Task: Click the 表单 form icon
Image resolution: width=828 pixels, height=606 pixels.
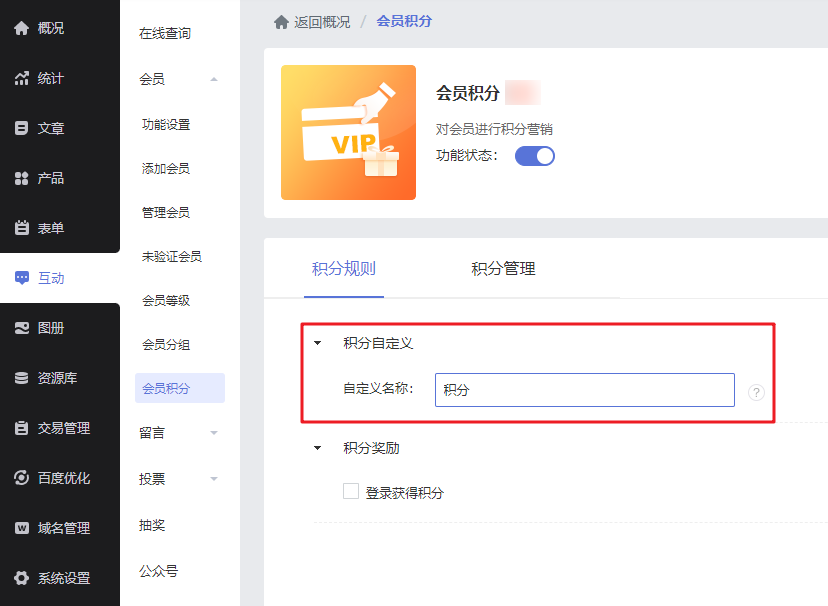Action: tap(22, 228)
